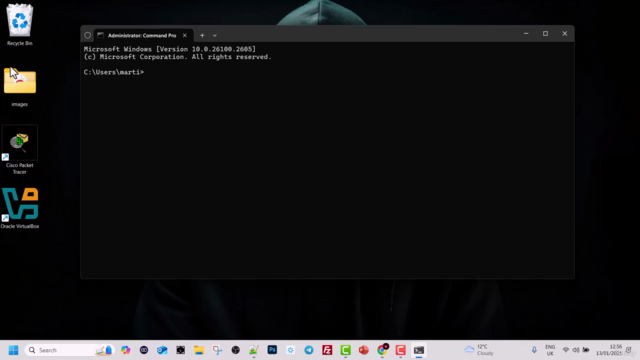This screenshot has height=360, width=640.
Task: Open the dark round app after Copilot
Action: pyautogui.click(x=144, y=350)
